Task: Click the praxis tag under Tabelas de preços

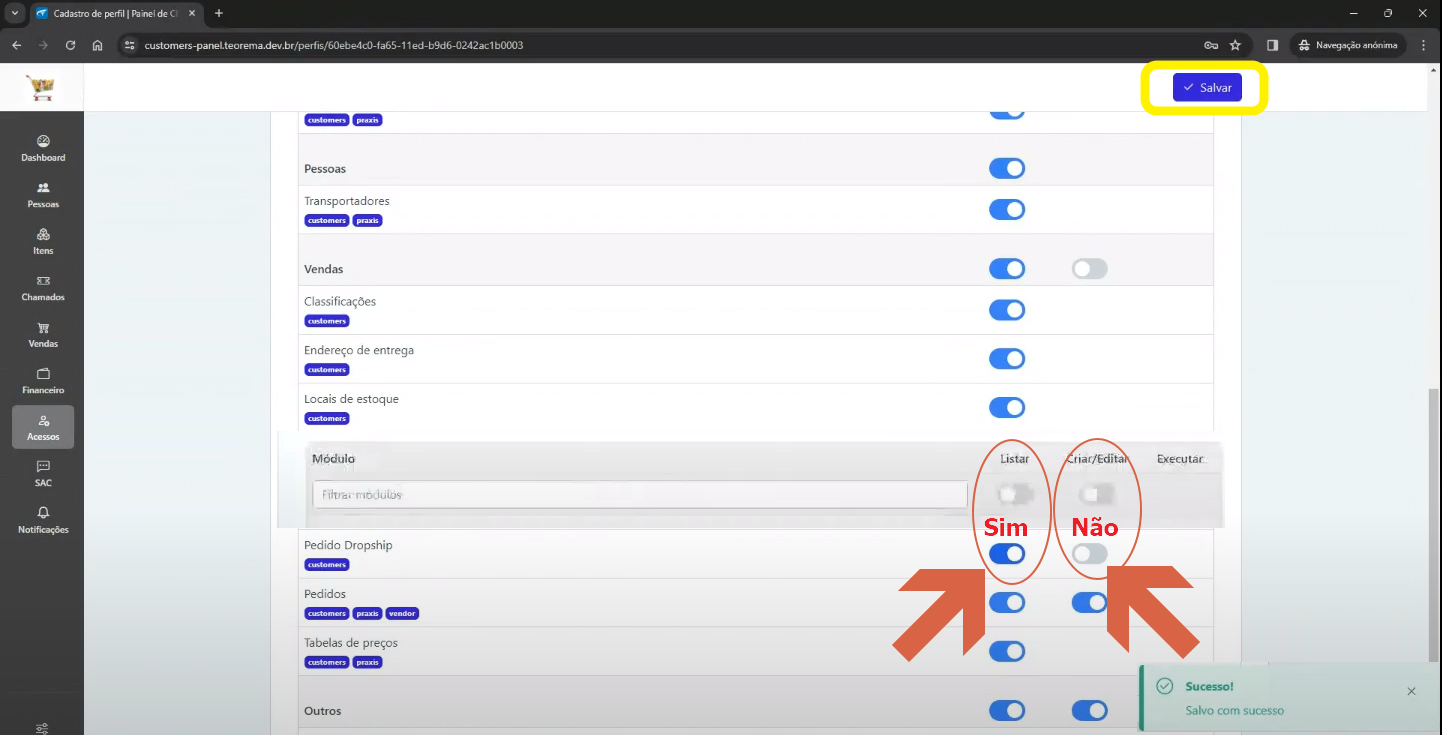Action: pos(368,662)
